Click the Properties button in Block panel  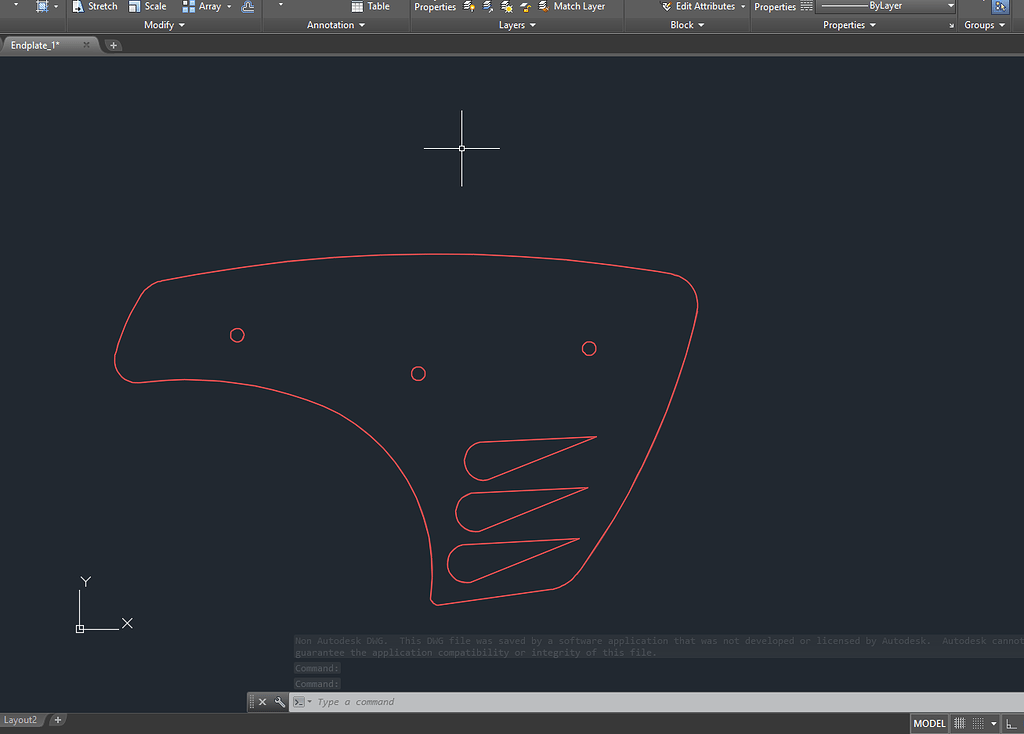point(779,6)
